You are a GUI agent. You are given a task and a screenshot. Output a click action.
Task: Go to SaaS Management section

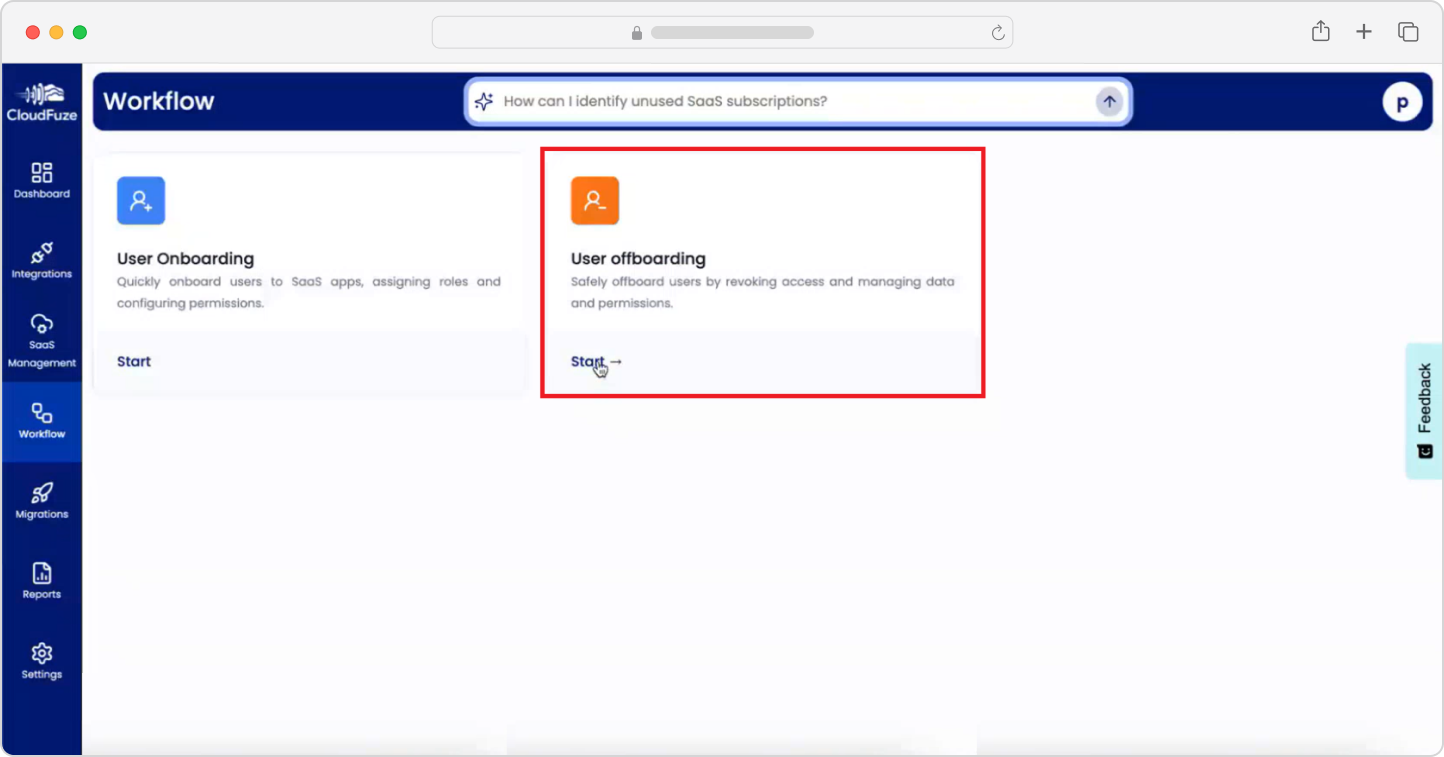42,340
